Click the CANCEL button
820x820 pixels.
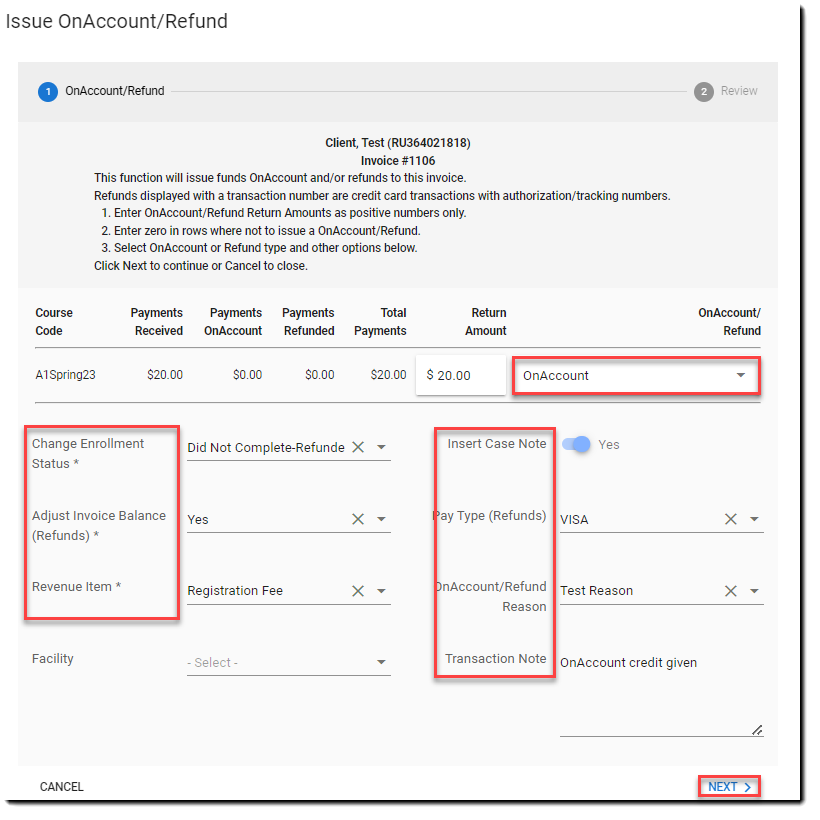point(61,787)
